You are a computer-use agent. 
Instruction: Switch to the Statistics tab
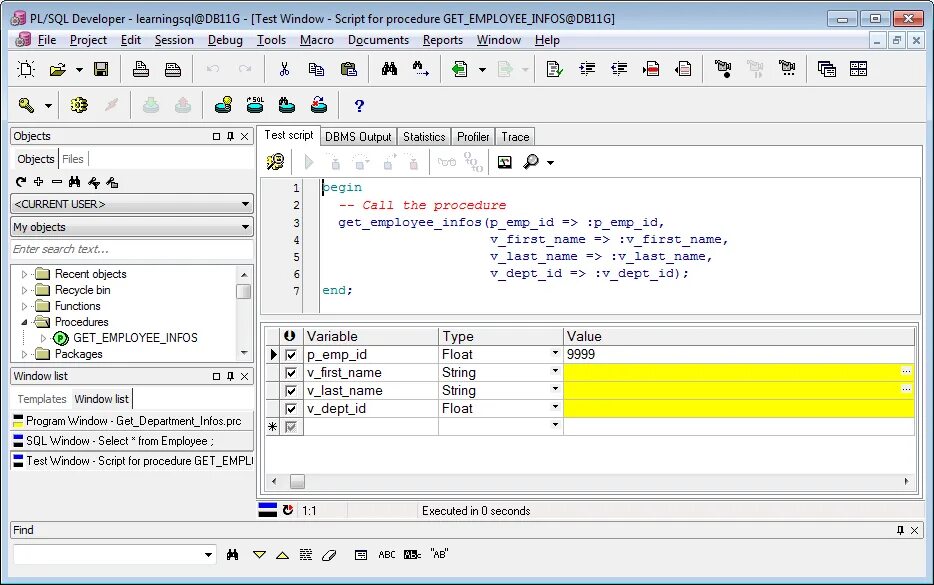click(424, 137)
